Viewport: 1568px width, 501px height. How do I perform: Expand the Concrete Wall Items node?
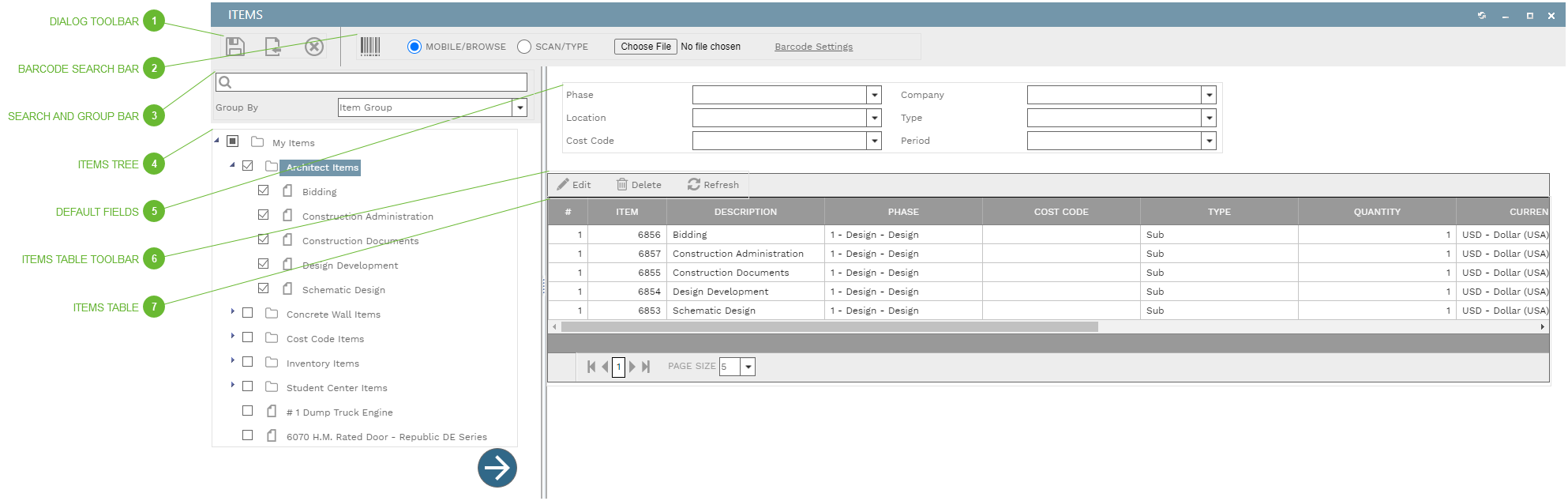[232, 312]
